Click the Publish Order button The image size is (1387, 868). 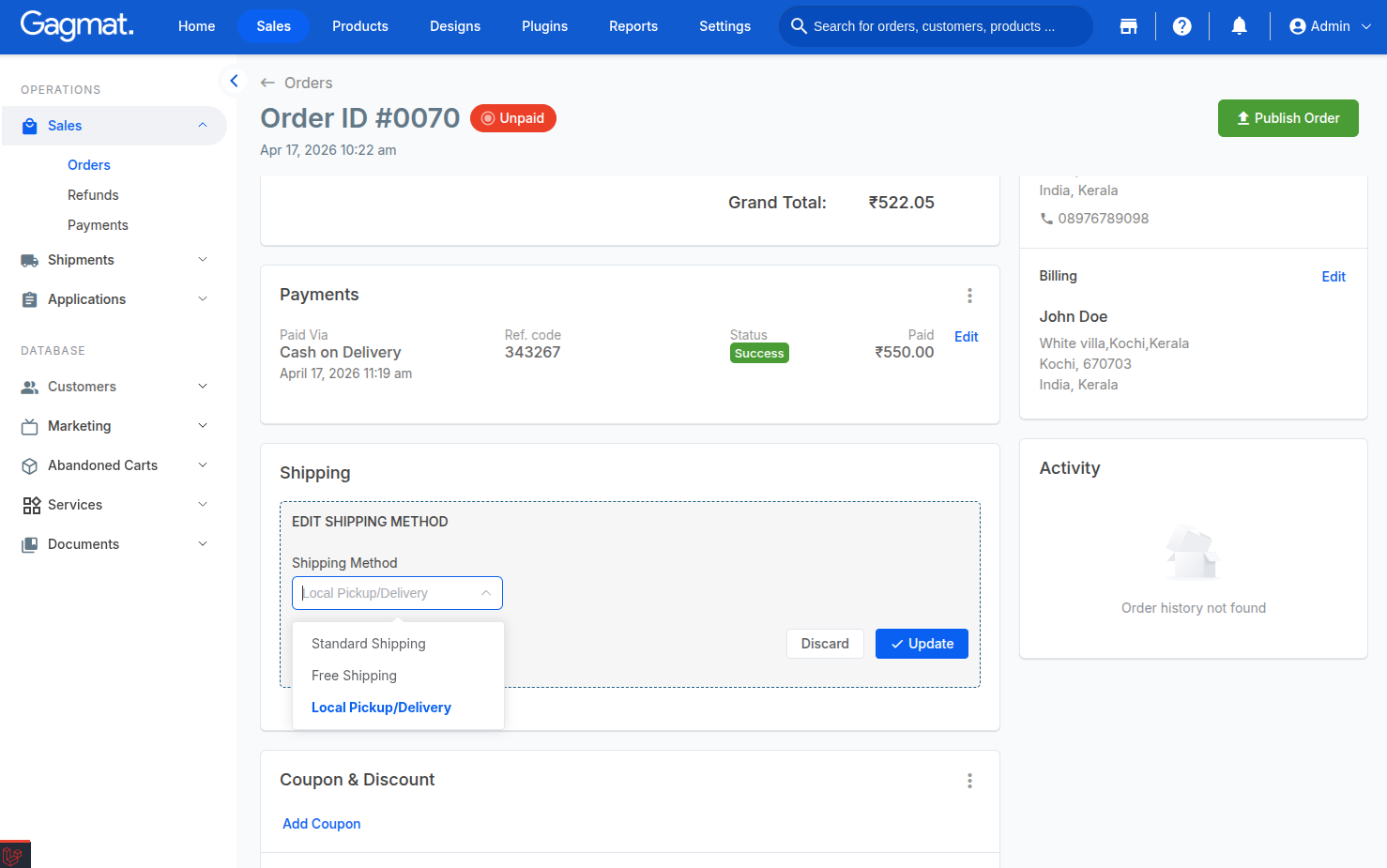click(1288, 118)
